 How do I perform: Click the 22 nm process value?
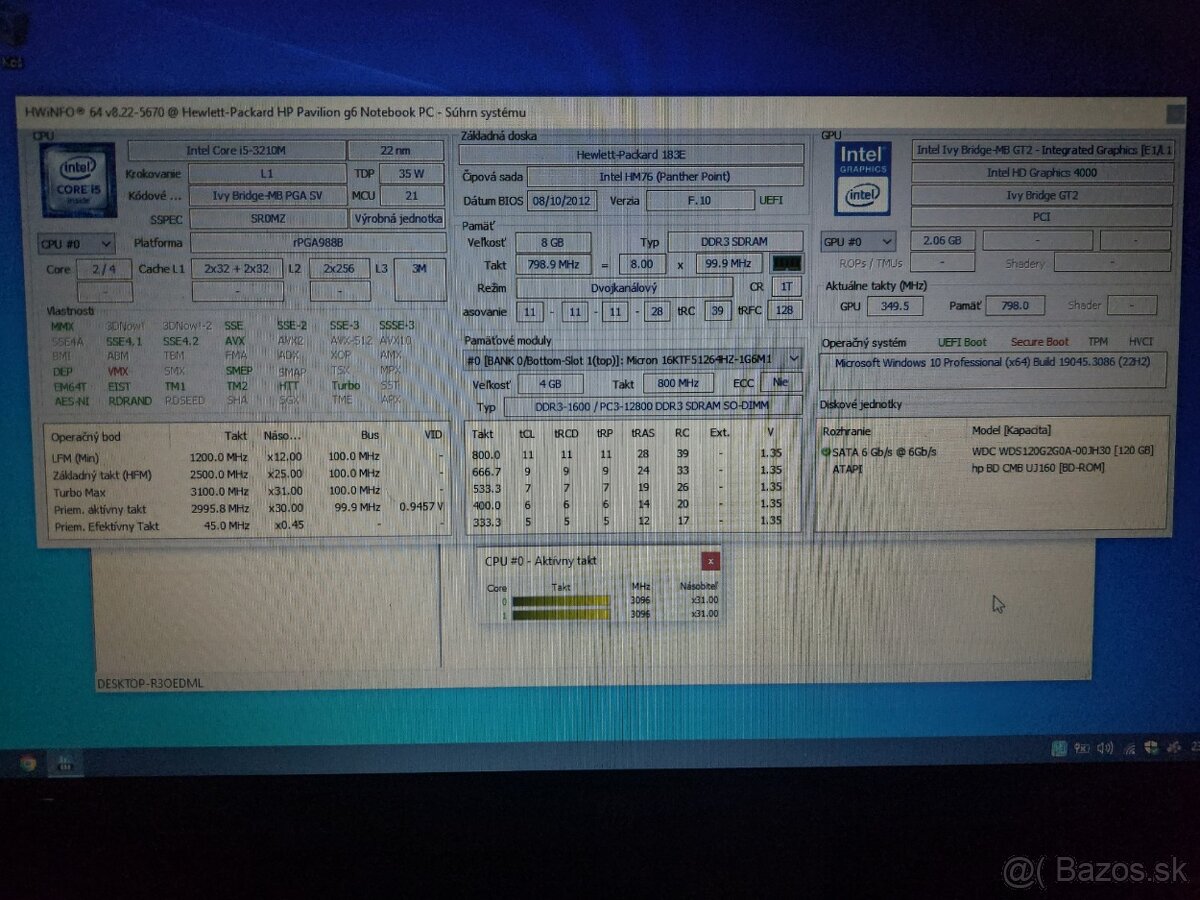396,150
